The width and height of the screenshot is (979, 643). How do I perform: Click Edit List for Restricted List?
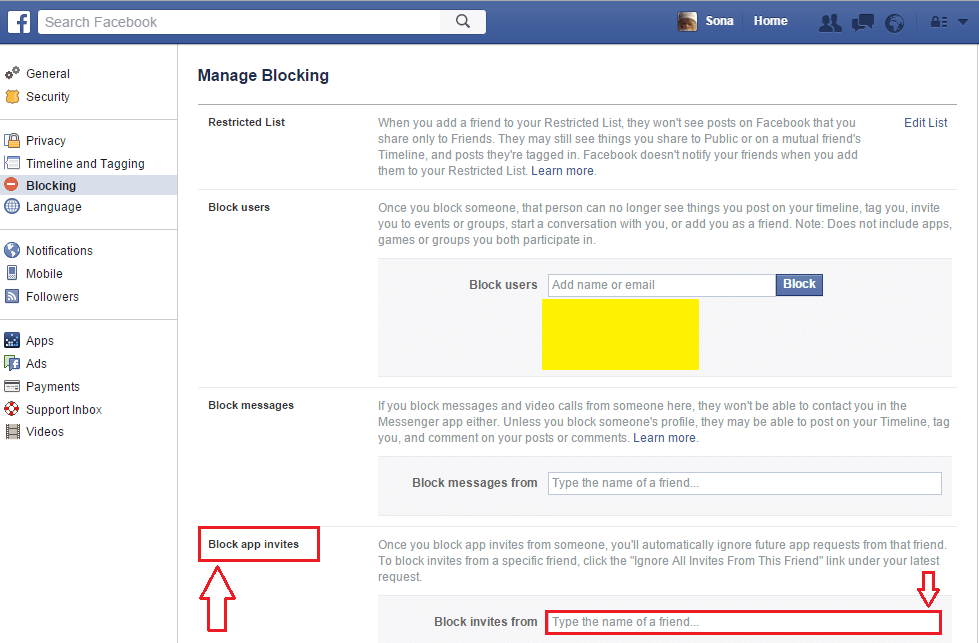point(925,123)
